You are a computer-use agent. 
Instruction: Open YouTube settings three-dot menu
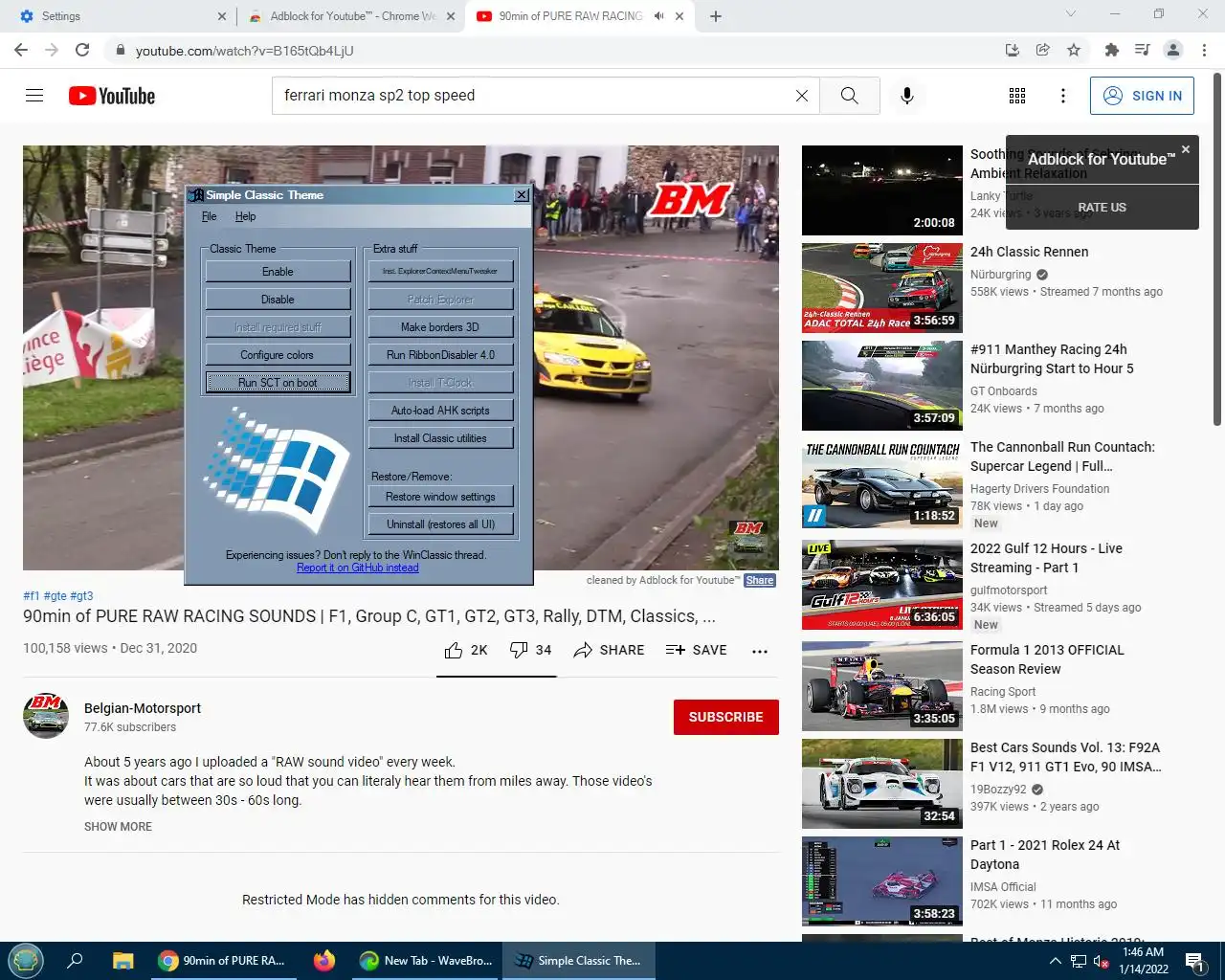[1062, 96]
